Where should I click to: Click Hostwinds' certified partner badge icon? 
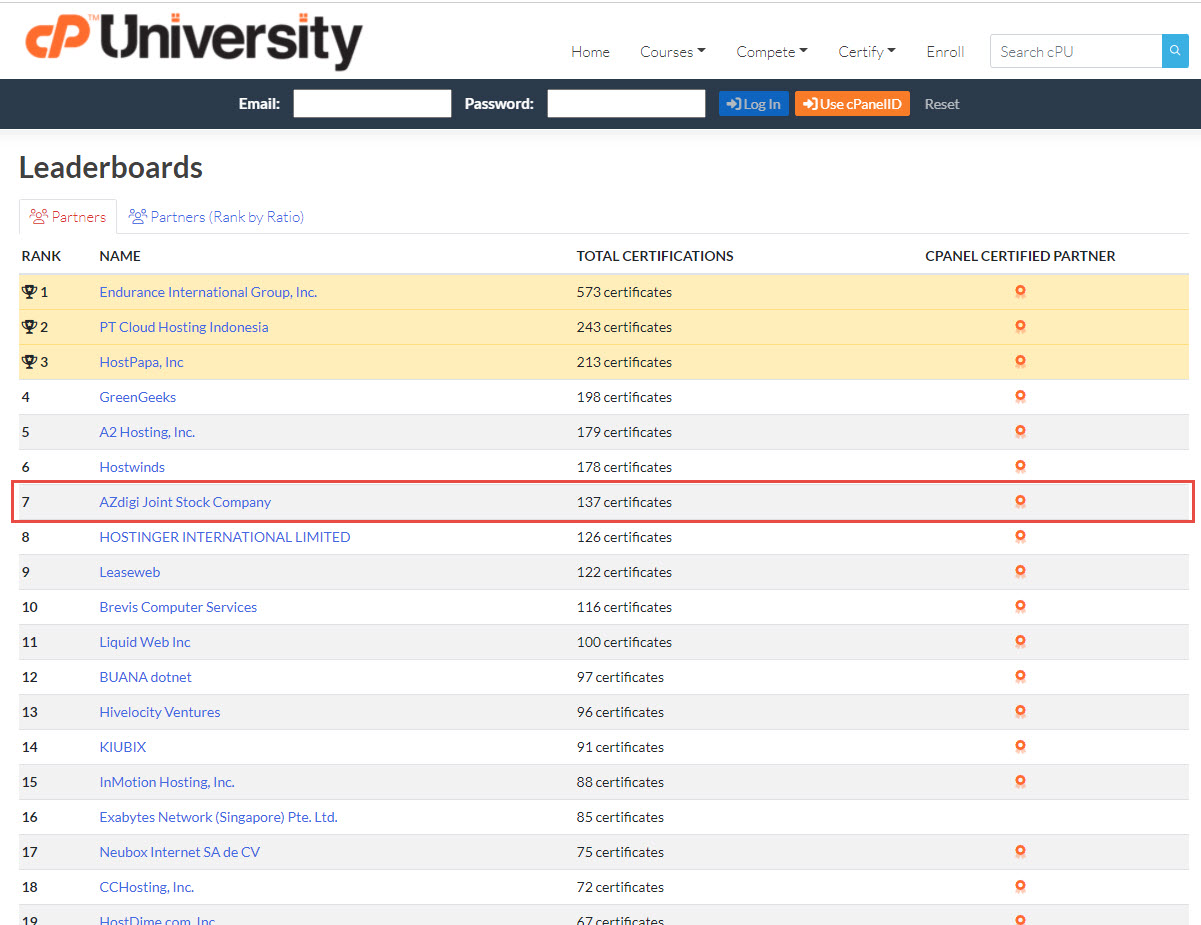tap(1020, 466)
